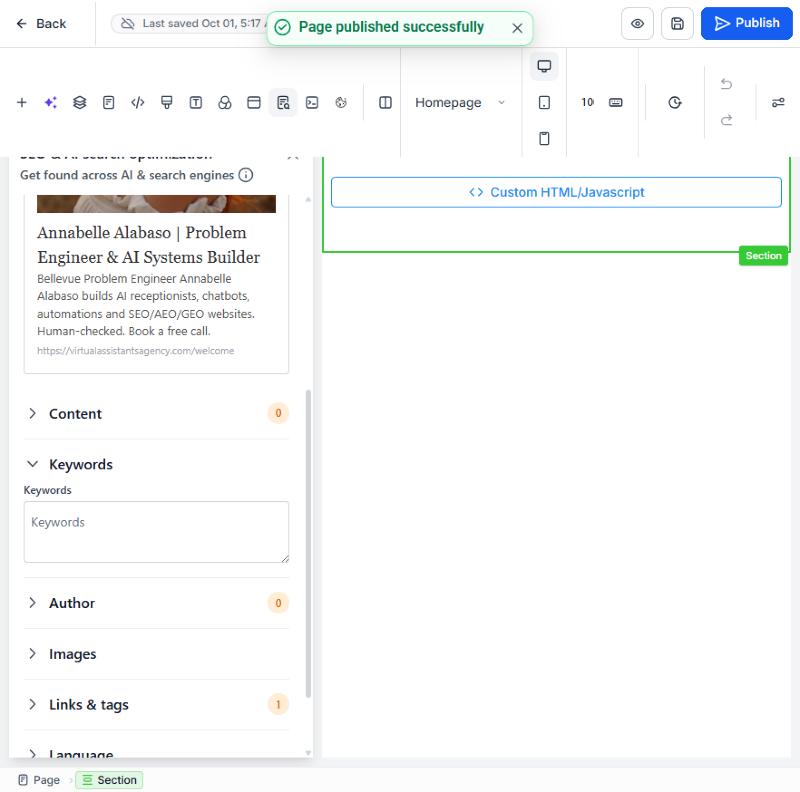Expand the Content section
The height and width of the screenshot is (792, 800).
coord(156,413)
